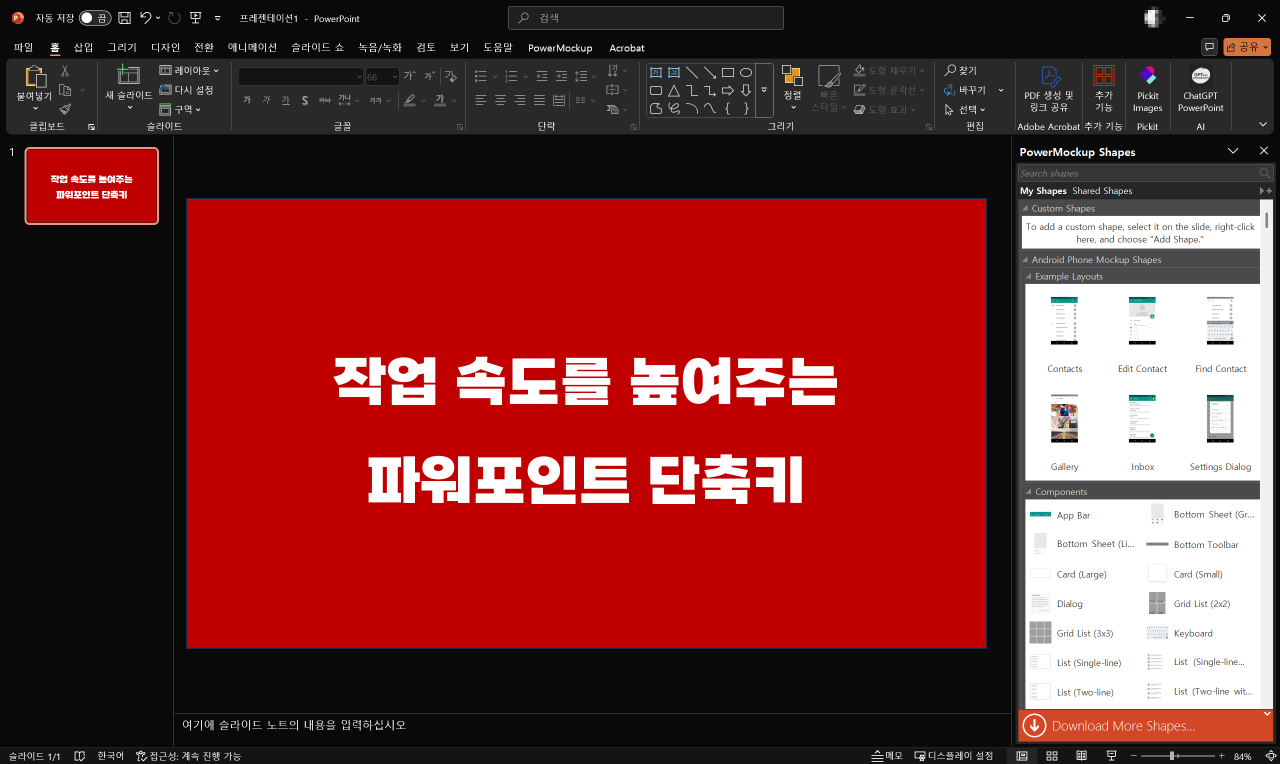Click the Undo arrow icon
Viewport: 1280px width, 764px height.
click(x=146, y=18)
